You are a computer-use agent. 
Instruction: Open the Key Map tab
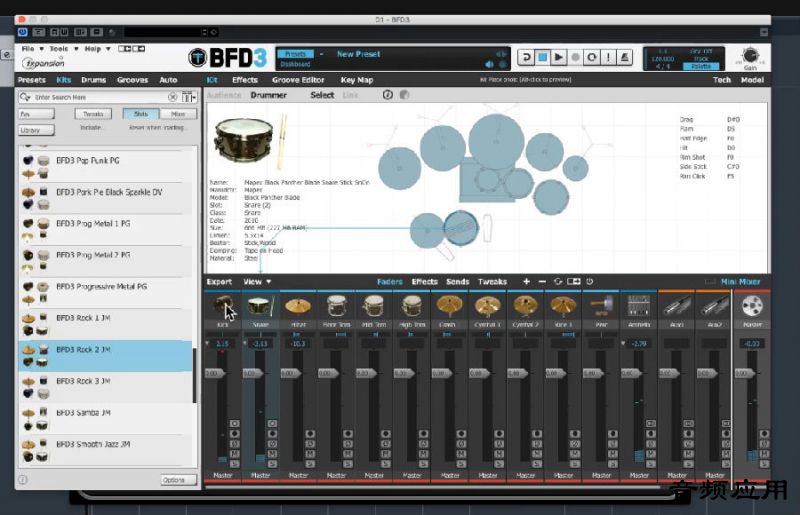pos(357,80)
